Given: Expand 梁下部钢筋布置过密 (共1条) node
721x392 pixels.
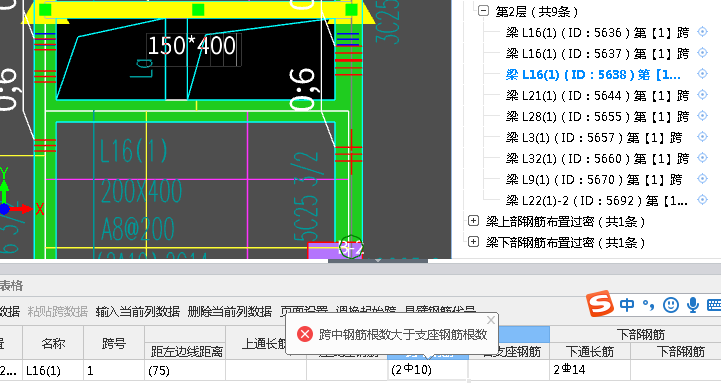Looking at the screenshot, I should pos(473,242).
